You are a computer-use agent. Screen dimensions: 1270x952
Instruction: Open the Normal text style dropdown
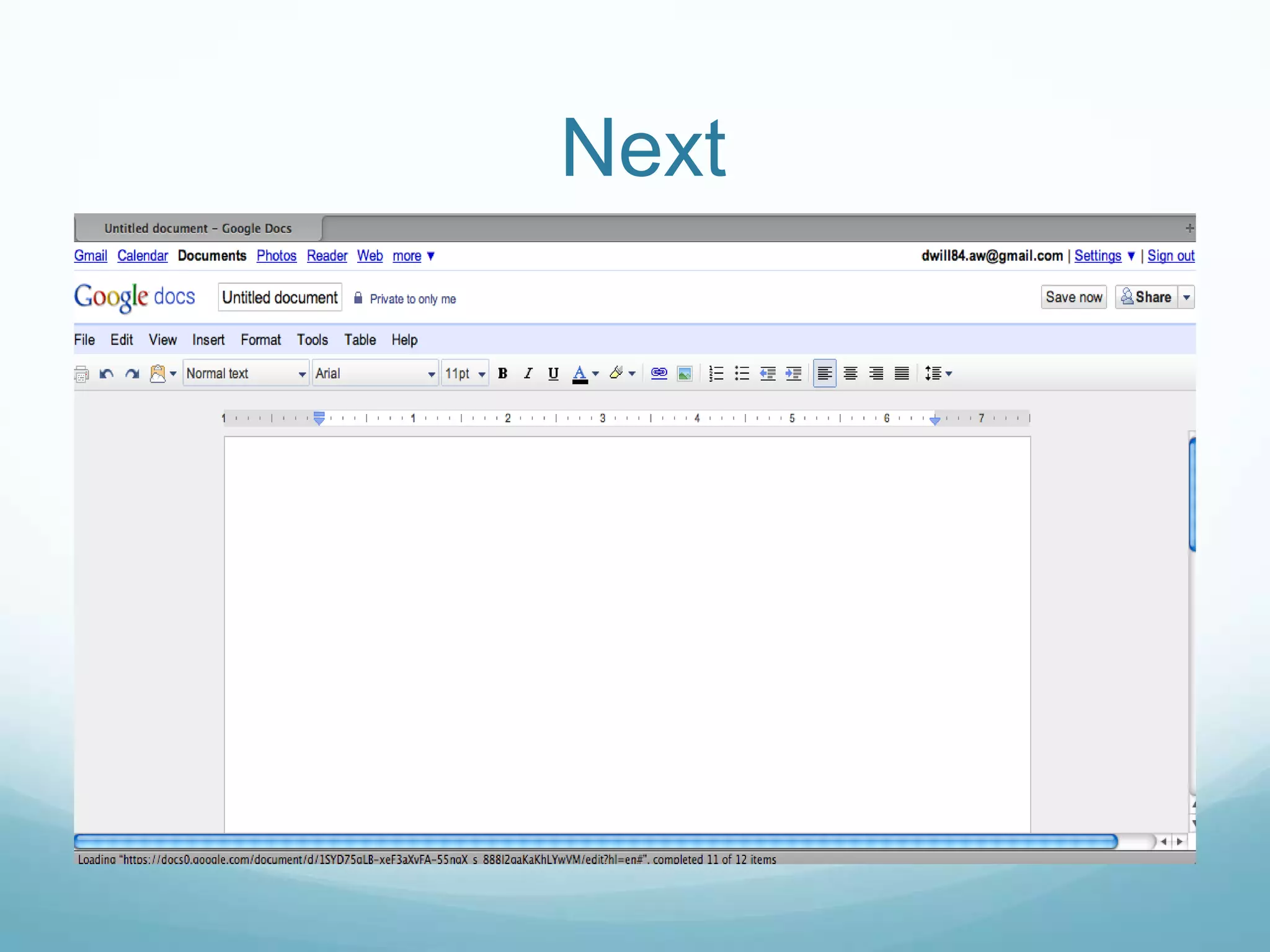[x=246, y=373]
